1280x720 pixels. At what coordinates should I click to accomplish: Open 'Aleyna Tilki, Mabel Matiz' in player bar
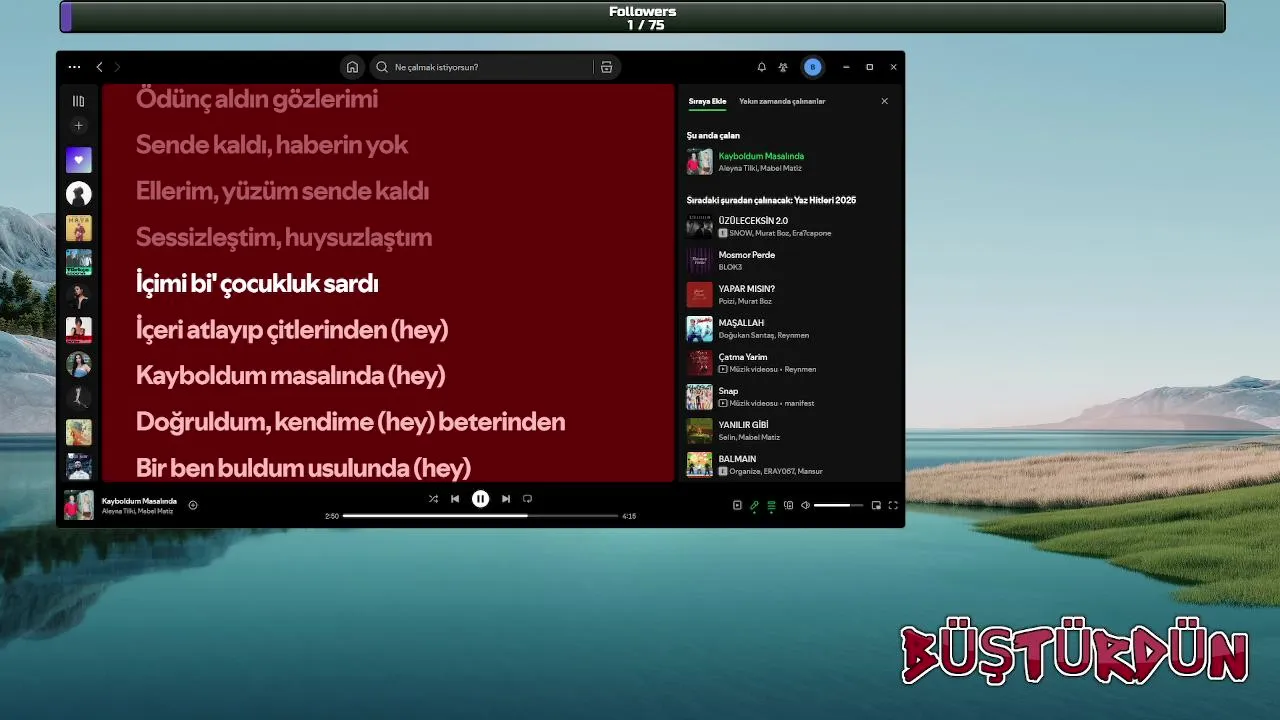tap(137, 511)
